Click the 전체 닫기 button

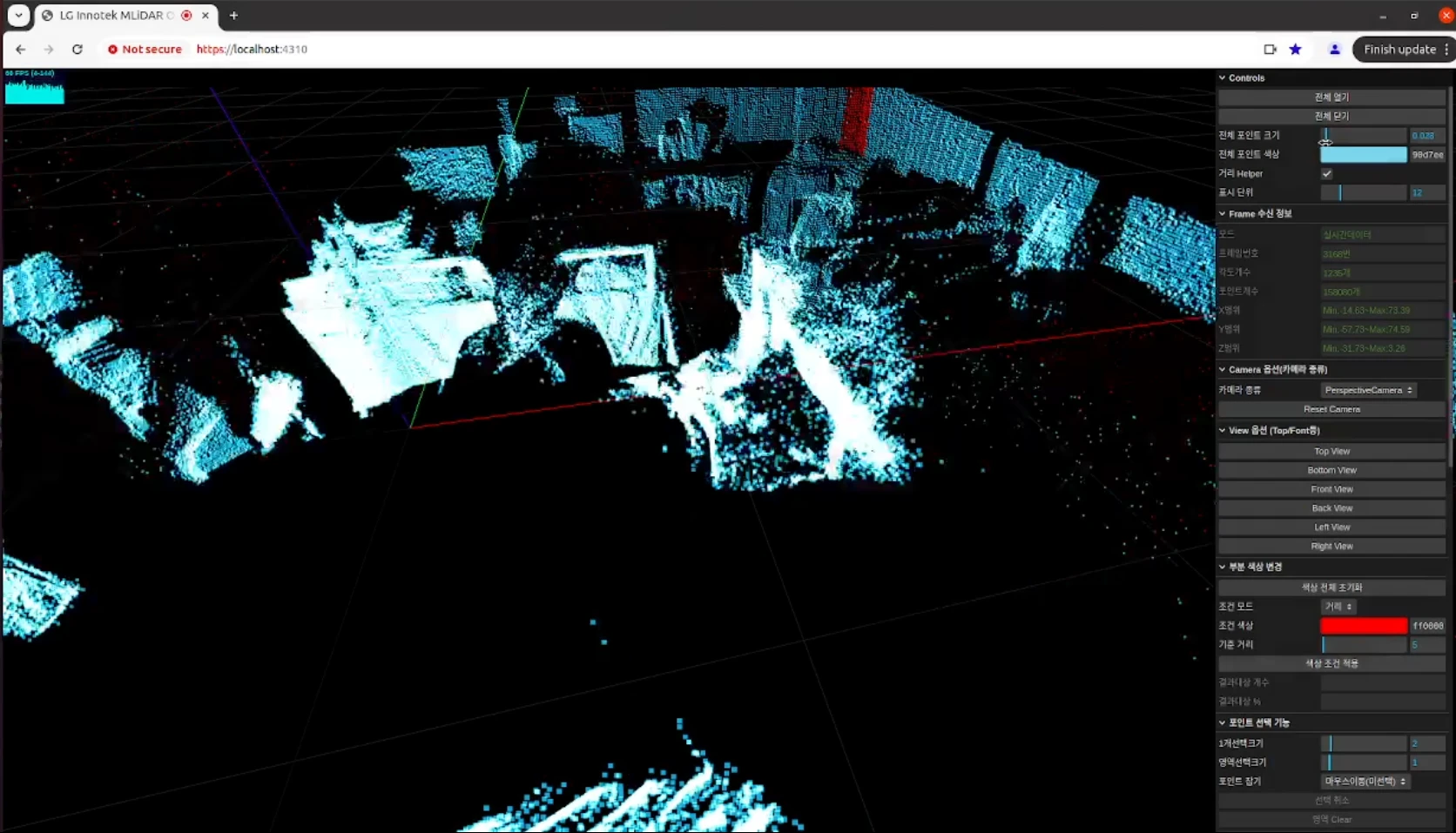click(x=1331, y=117)
